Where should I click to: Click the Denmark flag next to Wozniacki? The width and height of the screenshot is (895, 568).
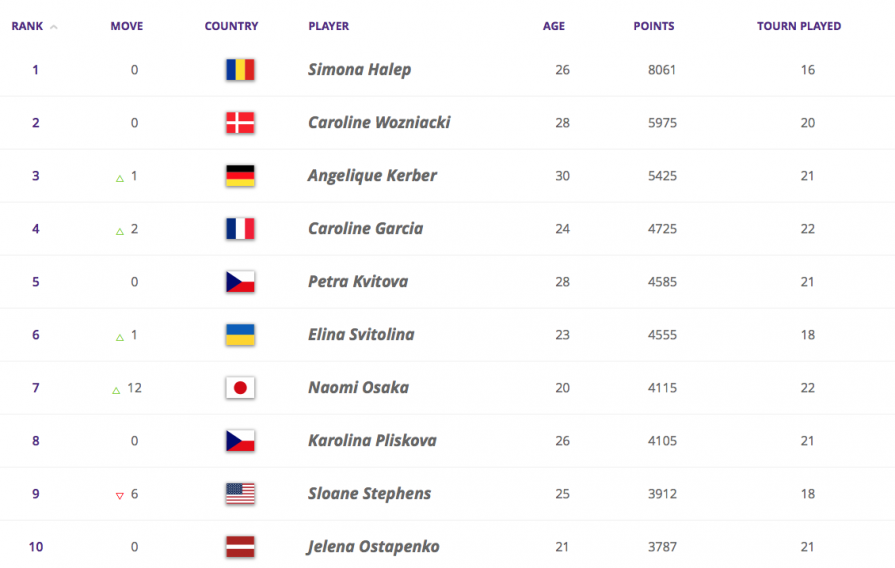click(x=240, y=123)
